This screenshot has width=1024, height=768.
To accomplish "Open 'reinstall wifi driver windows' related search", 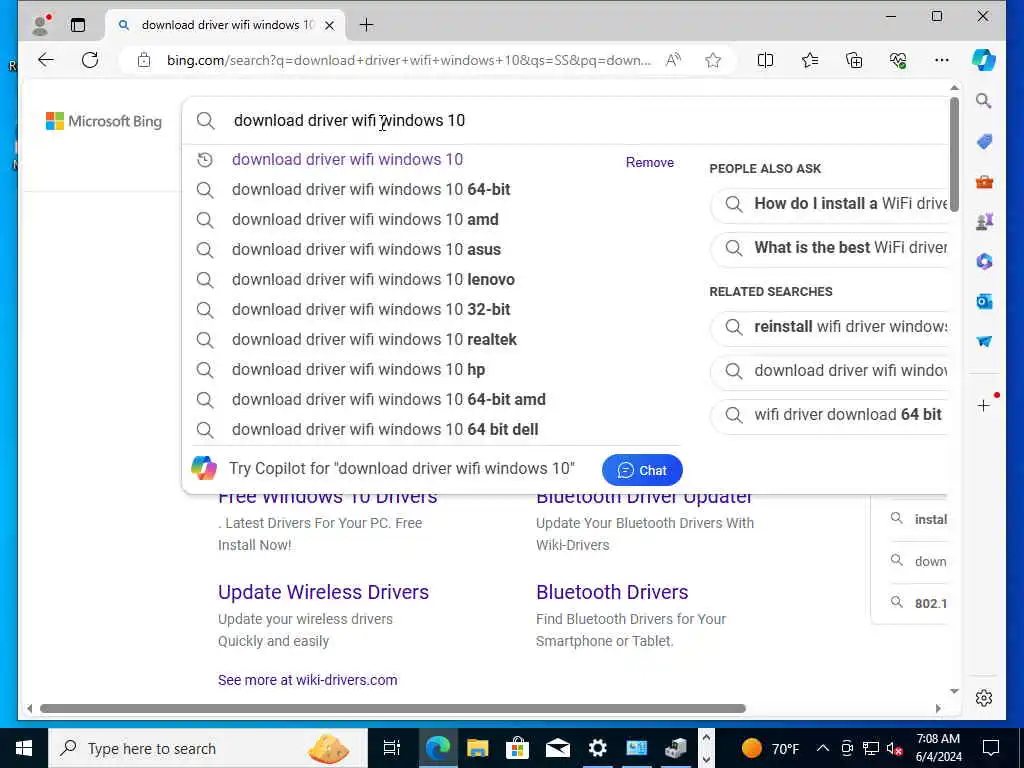I will (829, 327).
